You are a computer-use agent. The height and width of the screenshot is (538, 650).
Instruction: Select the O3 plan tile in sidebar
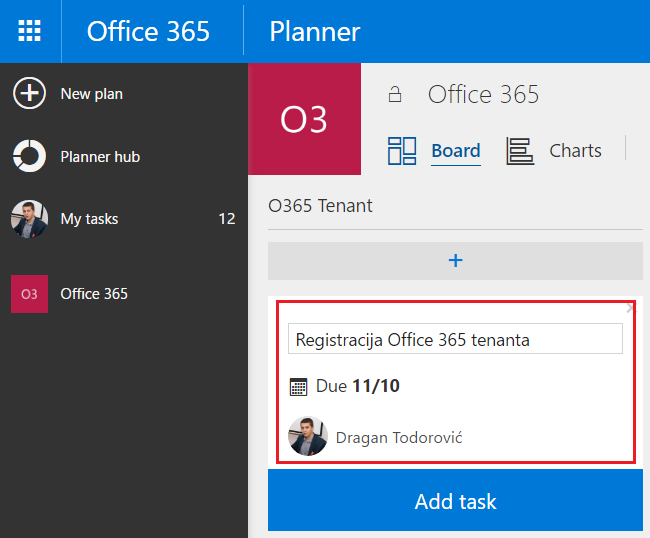click(29, 294)
